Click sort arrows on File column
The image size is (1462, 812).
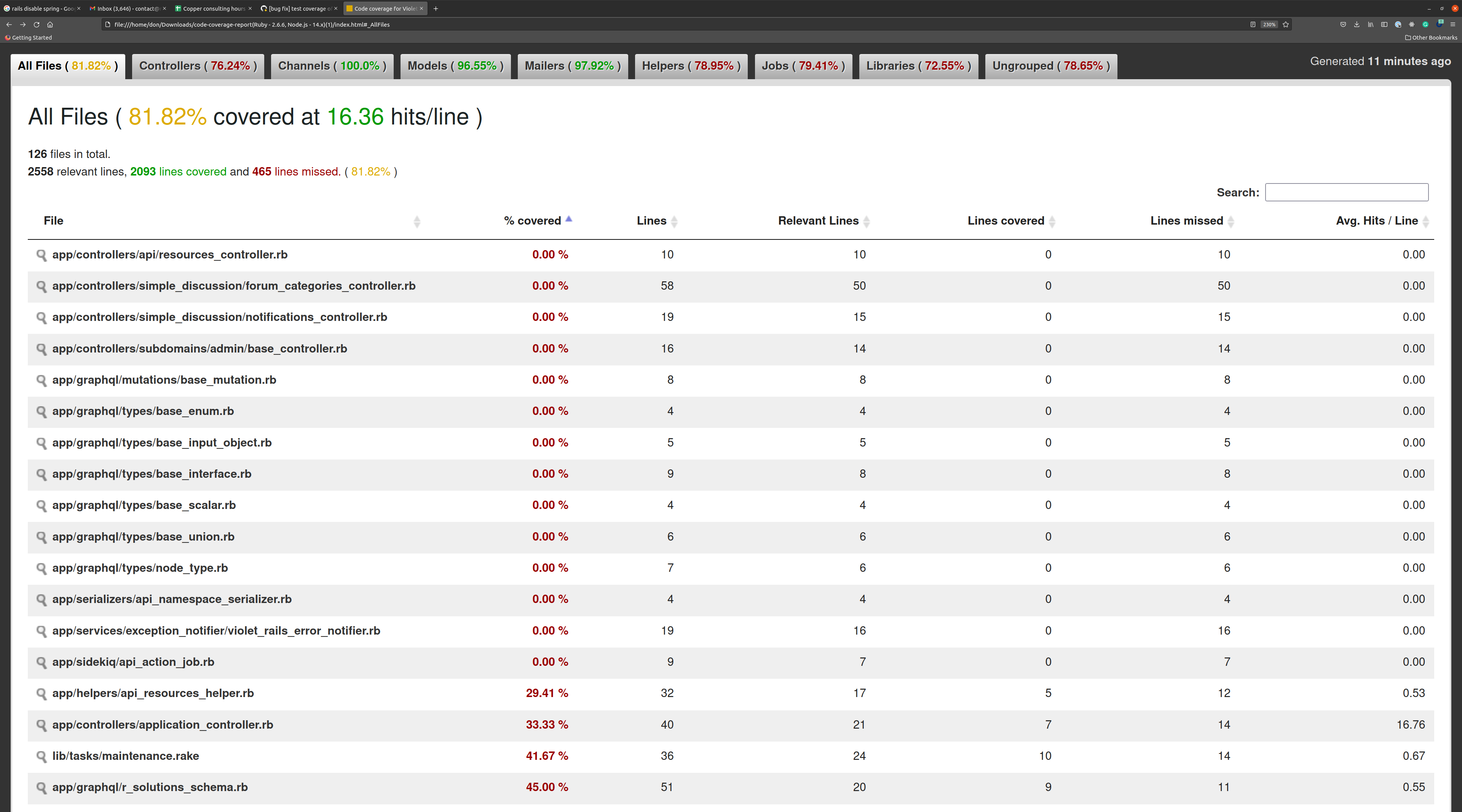[x=417, y=221]
